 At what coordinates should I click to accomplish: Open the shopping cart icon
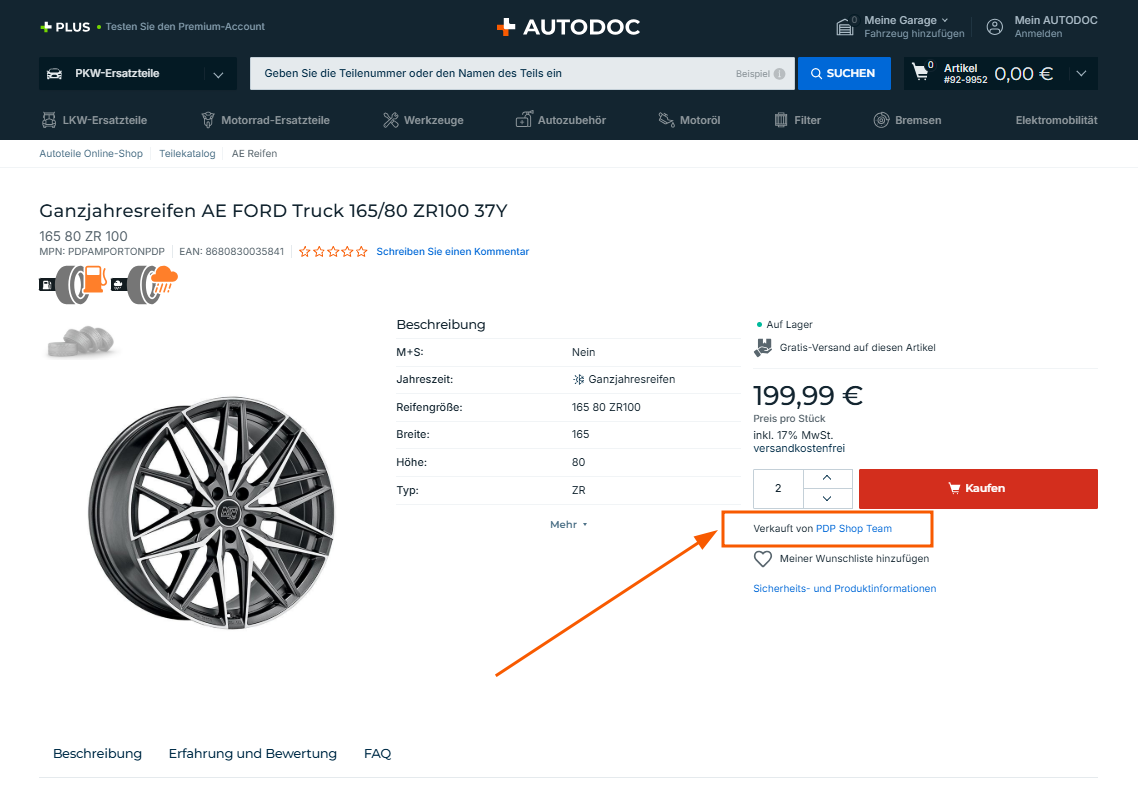click(x=921, y=73)
